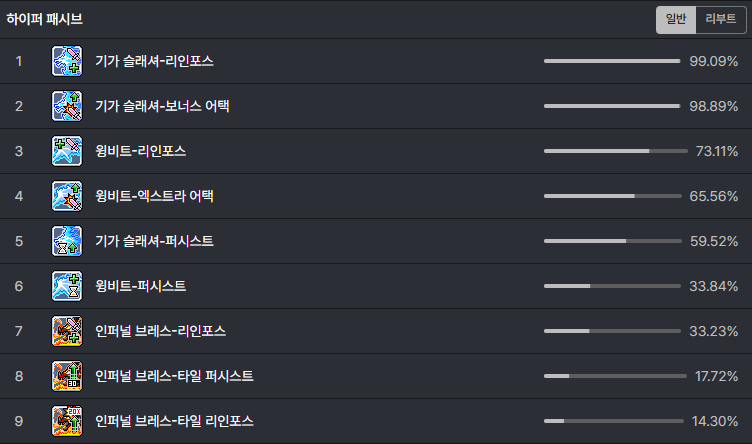Click the 기가 슬래셔-퍼시스트 skill icon

click(67, 241)
